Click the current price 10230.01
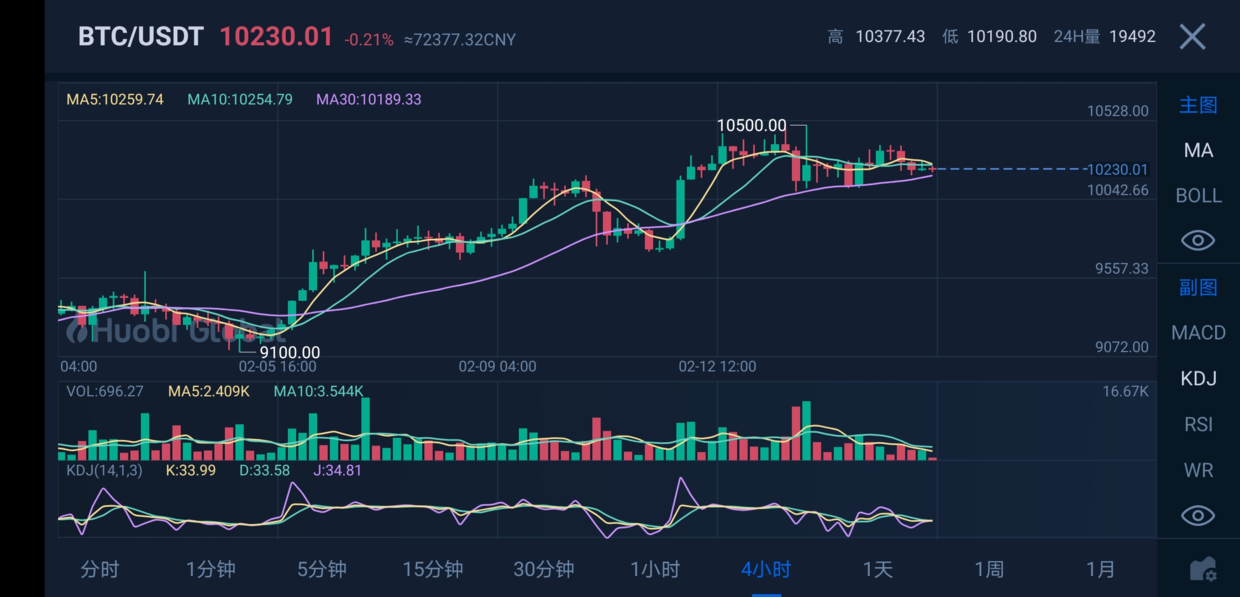The image size is (1240, 597). 277,36
